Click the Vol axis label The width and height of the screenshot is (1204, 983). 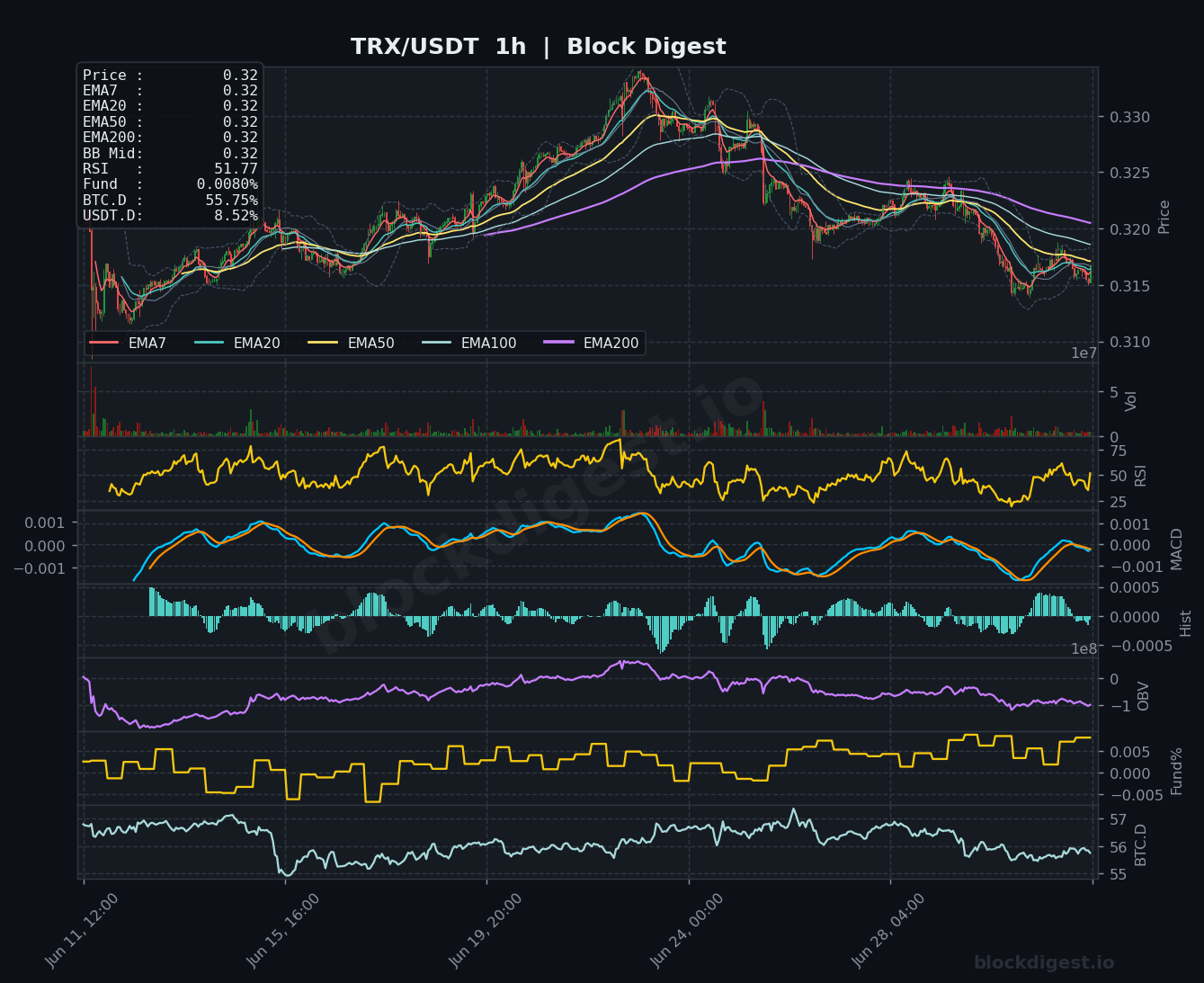point(1131,401)
